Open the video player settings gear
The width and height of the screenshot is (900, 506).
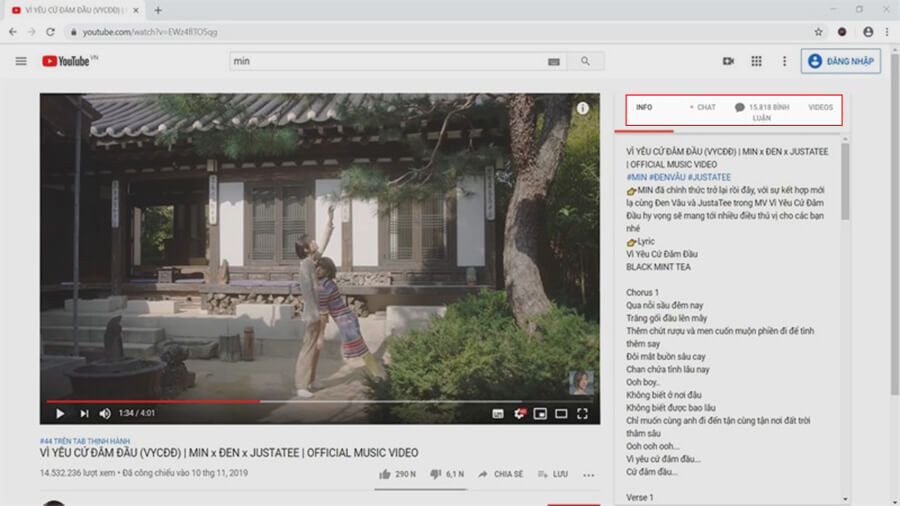tap(519, 414)
